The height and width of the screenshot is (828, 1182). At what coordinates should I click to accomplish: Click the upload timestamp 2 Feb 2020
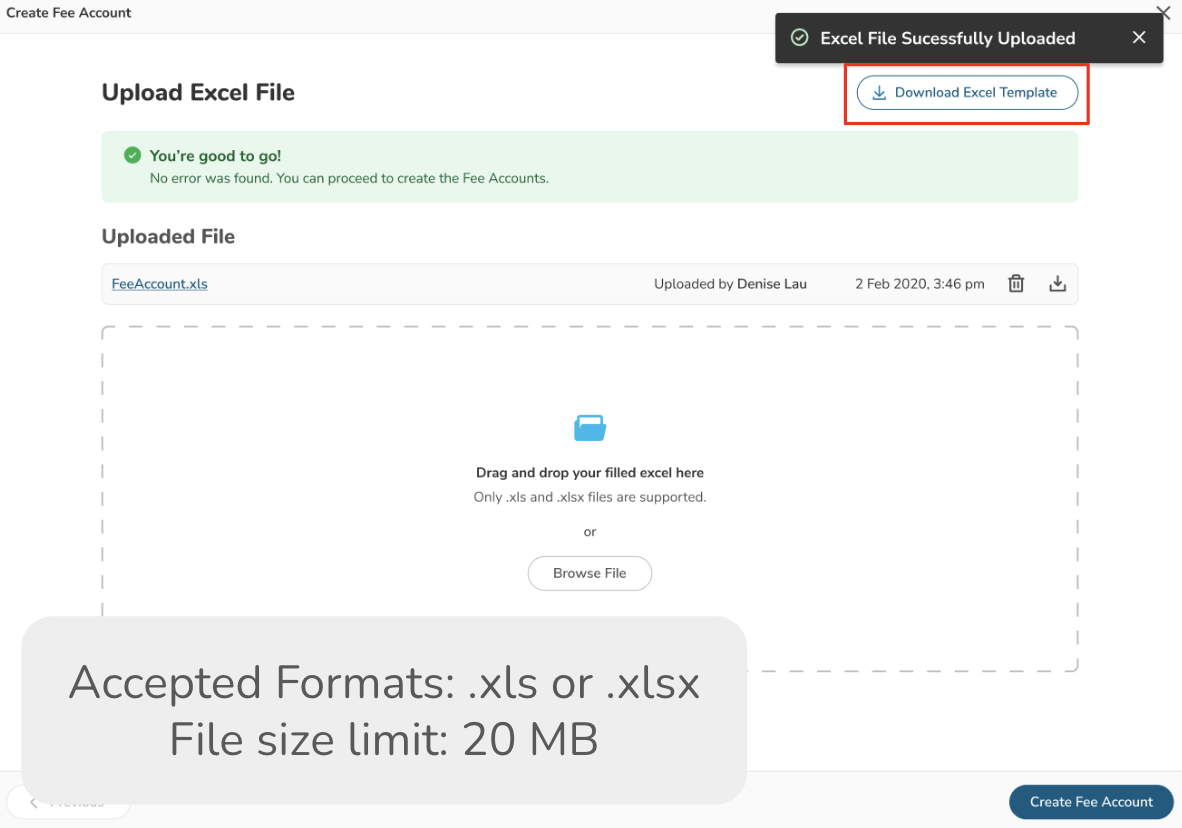click(x=919, y=284)
